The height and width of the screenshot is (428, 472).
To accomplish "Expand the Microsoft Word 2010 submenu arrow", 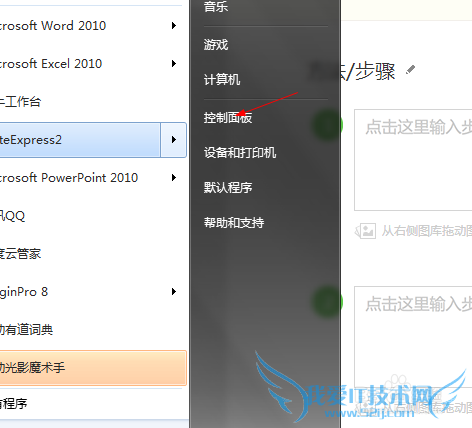I will (174, 26).
